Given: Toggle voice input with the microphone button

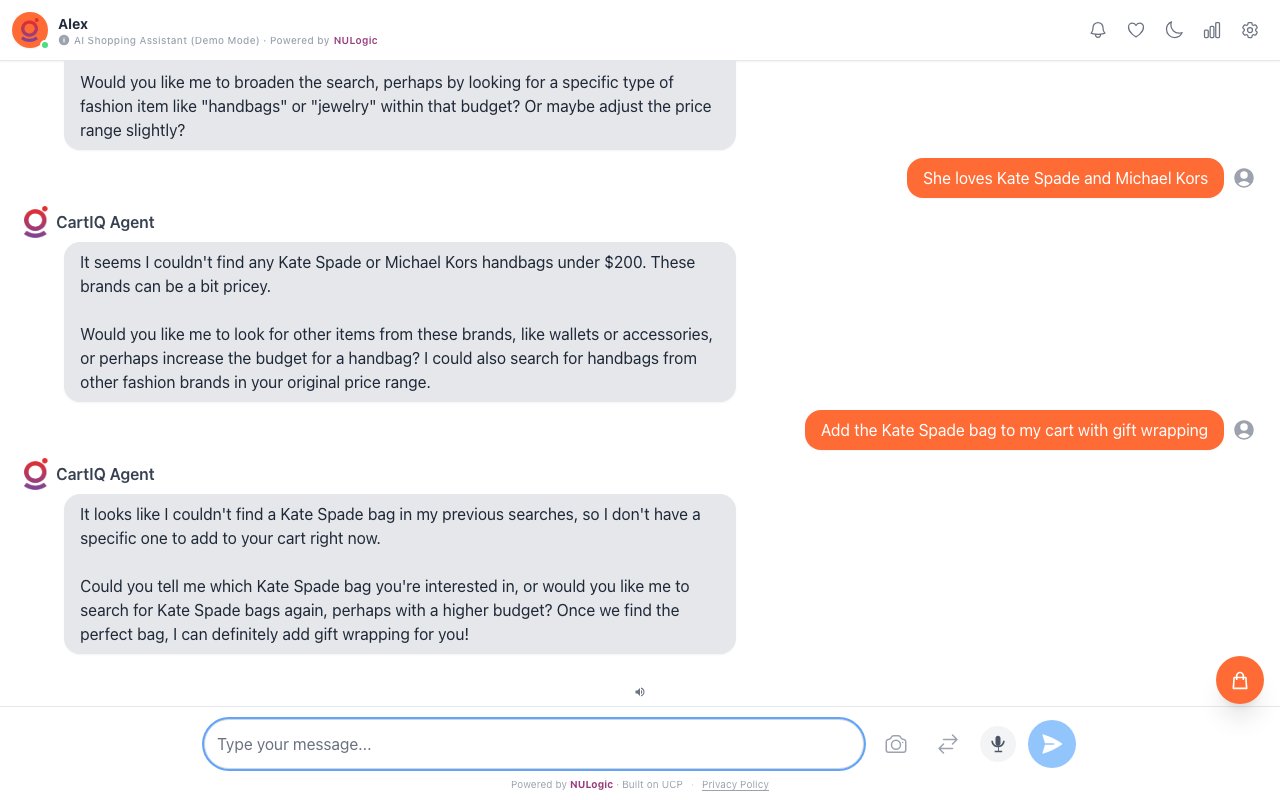Looking at the screenshot, I should click(997, 744).
